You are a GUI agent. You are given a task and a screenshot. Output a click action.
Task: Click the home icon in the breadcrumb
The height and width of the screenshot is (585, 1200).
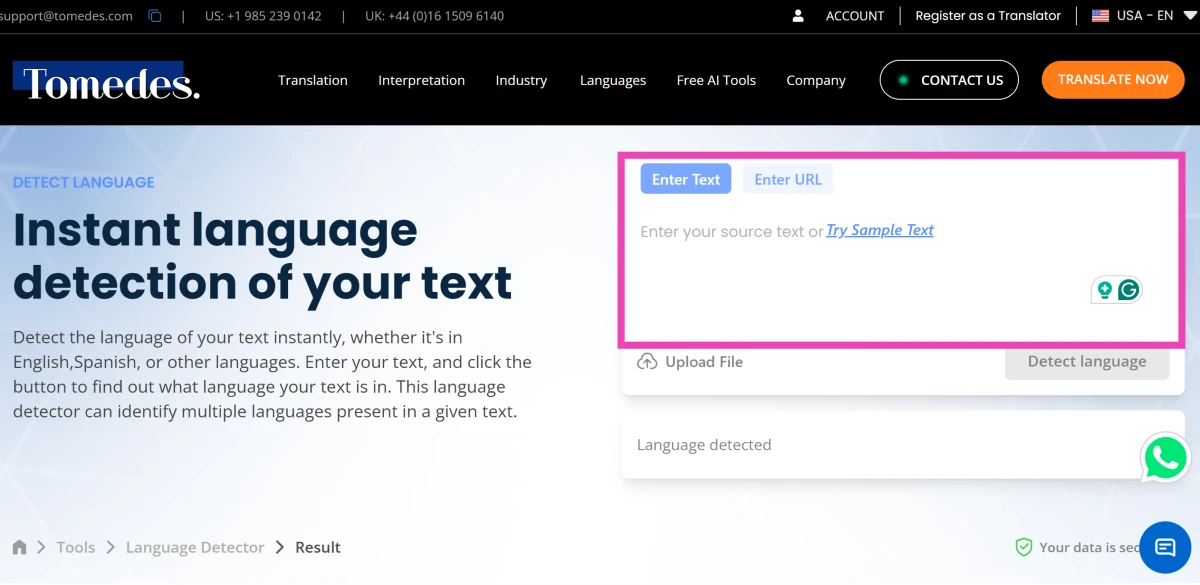(19, 546)
